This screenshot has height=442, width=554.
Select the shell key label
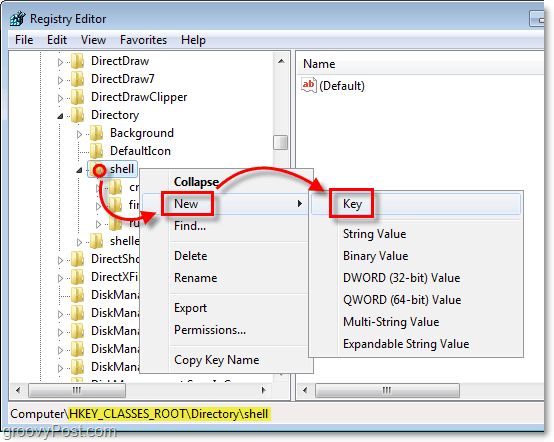click(122, 169)
